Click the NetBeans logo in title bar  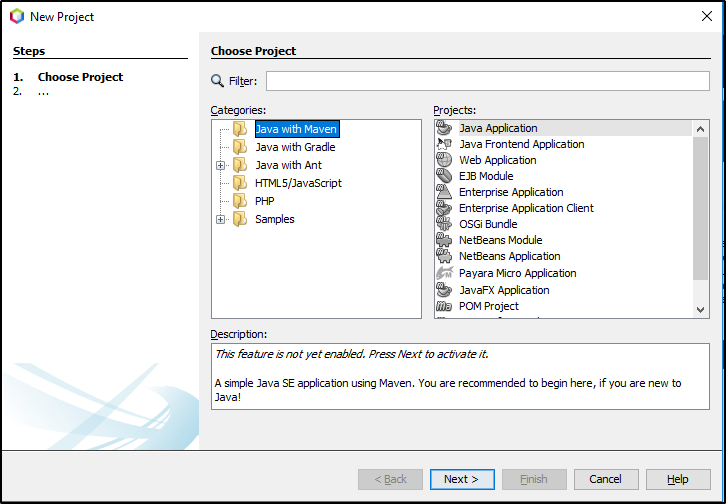pos(17,17)
